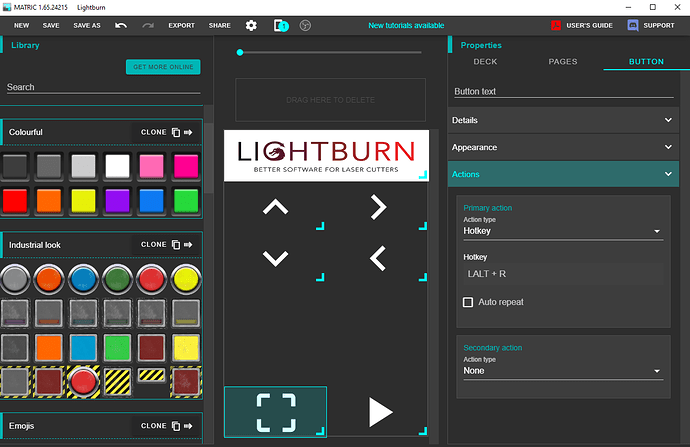Click the GET MORE ONLINE button

coord(163,67)
